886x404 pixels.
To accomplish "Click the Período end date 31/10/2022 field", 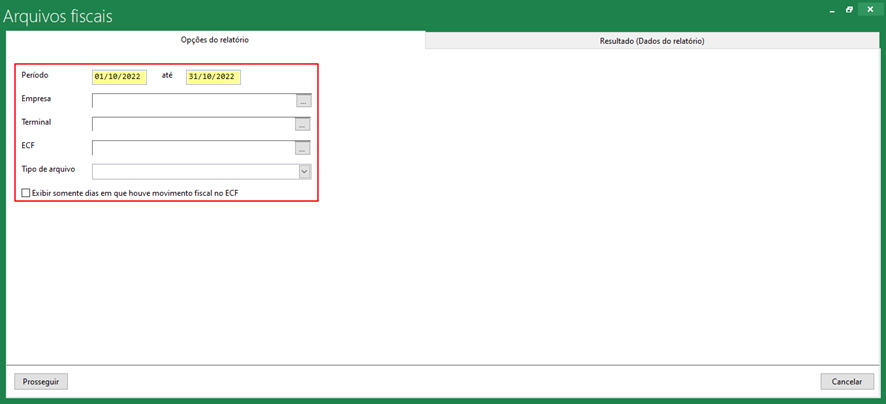I will 213,77.
